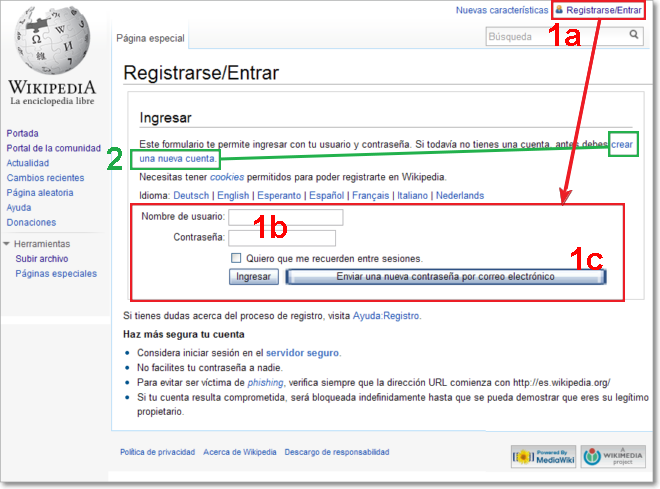Screen dimensions: 660x489
Task: Click Registrarse/Entrar at the top
Action: (x=604, y=10)
